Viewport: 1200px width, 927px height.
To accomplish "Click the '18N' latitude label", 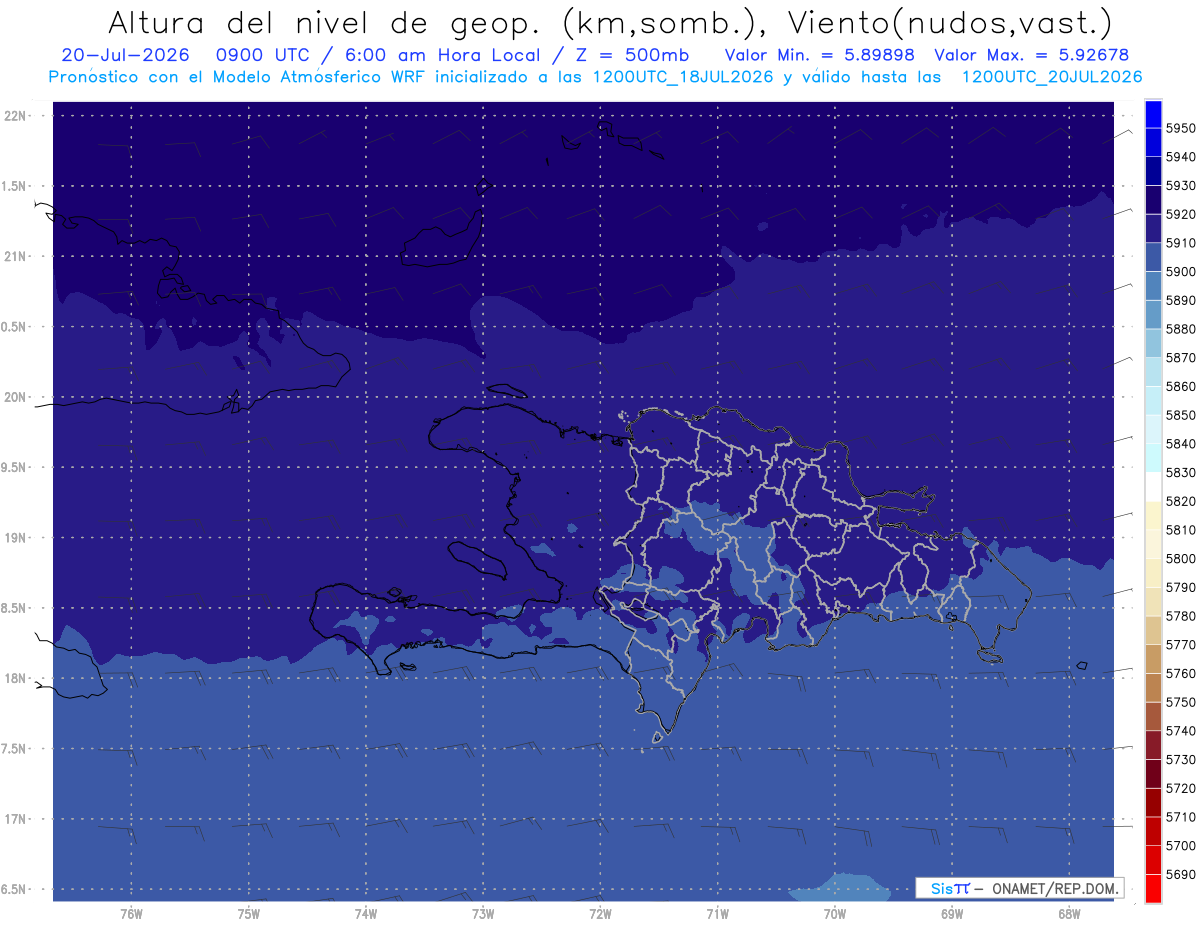I will click(x=16, y=679).
